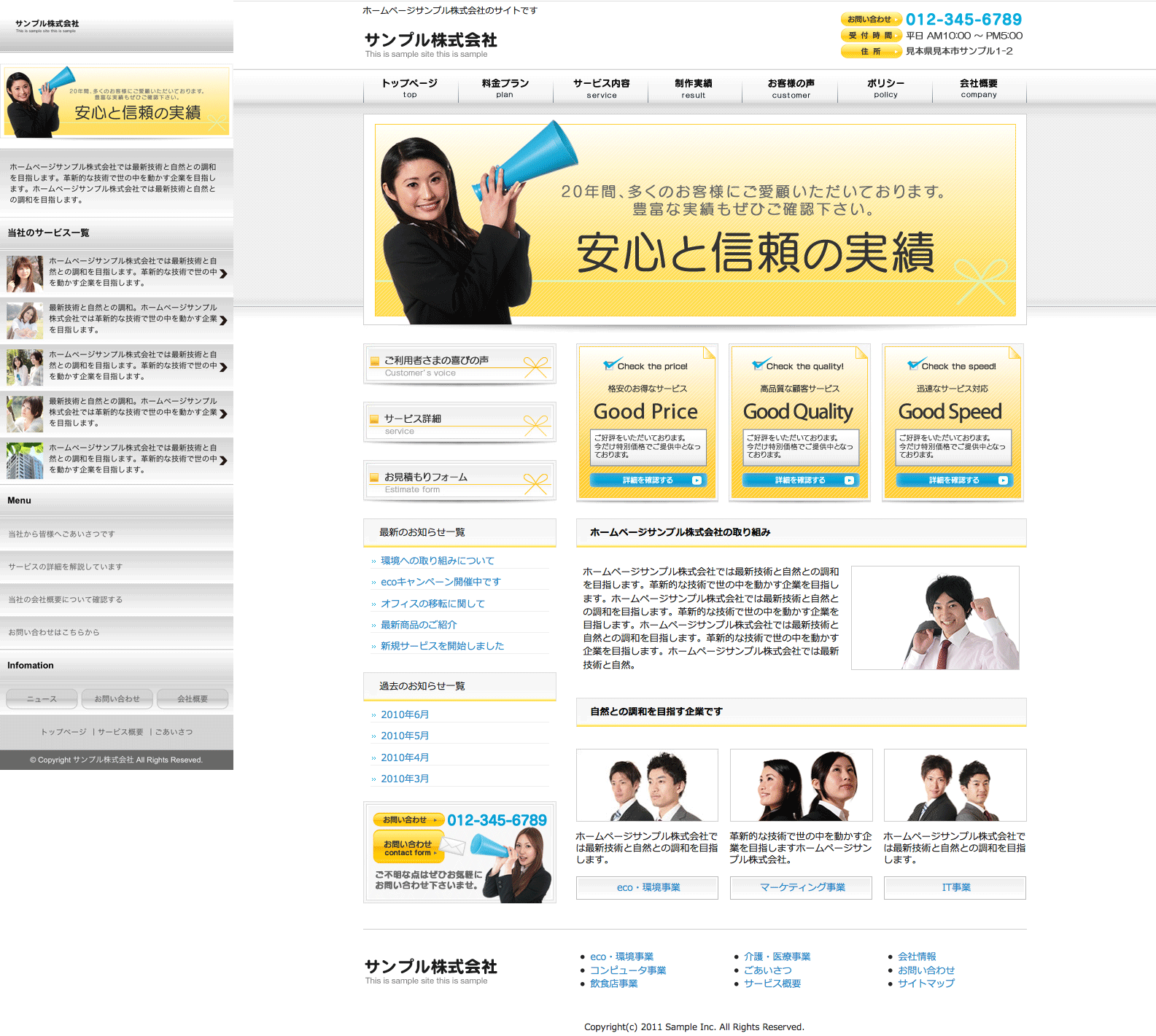Select サイトマップ in the footer
This screenshot has width=1156, height=1036.
click(926, 984)
